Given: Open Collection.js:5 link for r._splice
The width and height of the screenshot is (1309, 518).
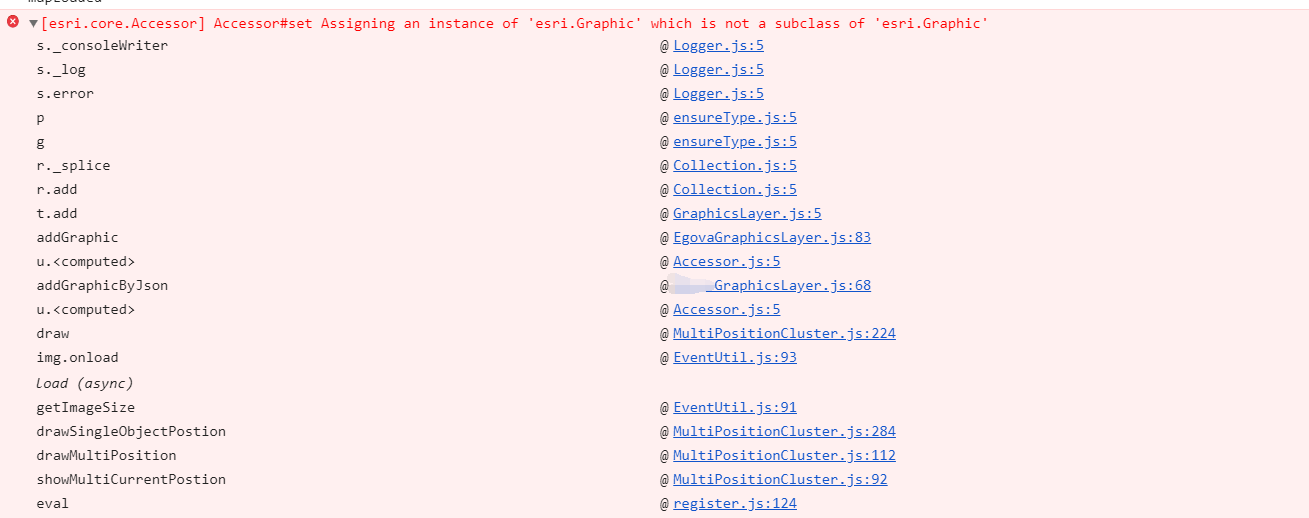Looking at the screenshot, I should (x=734, y=165).
